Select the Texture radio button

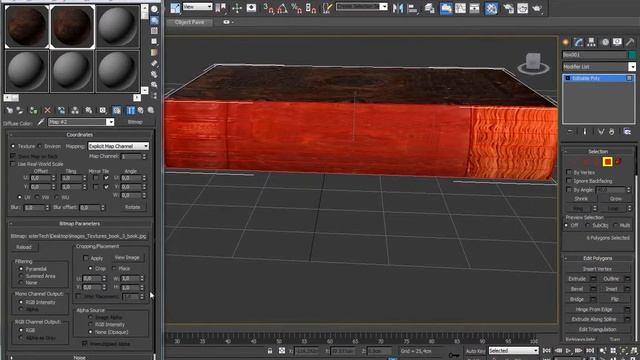[13, 146]
